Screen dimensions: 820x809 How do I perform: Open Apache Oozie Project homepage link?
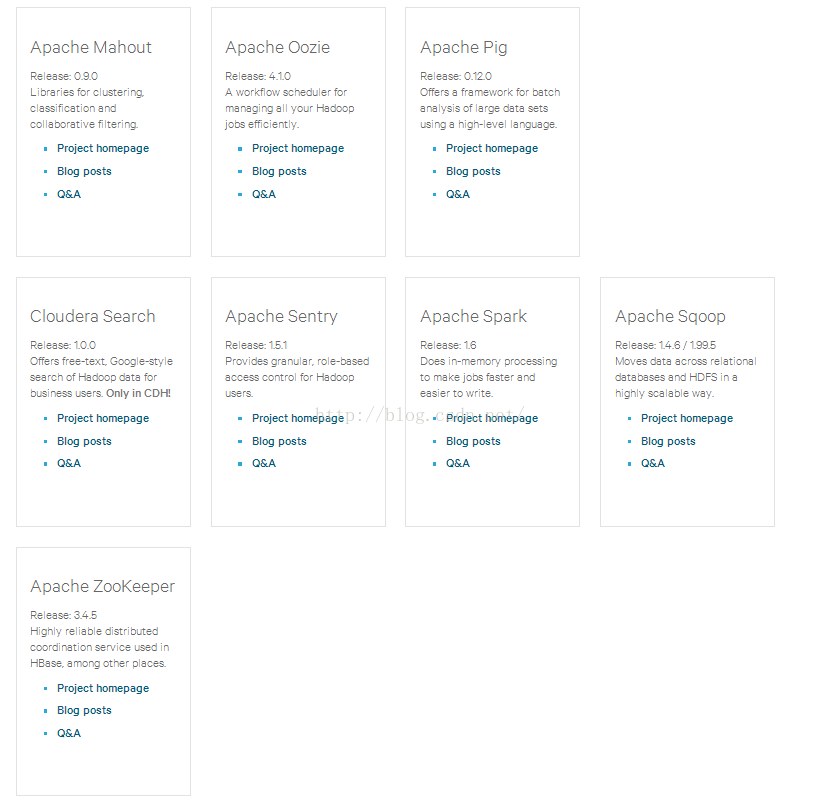coord(298,149)
